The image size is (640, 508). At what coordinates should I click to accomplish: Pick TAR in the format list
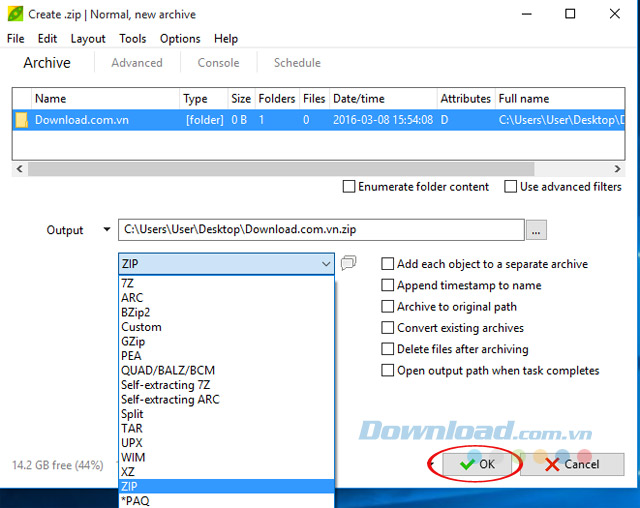(x=132, y=428)
